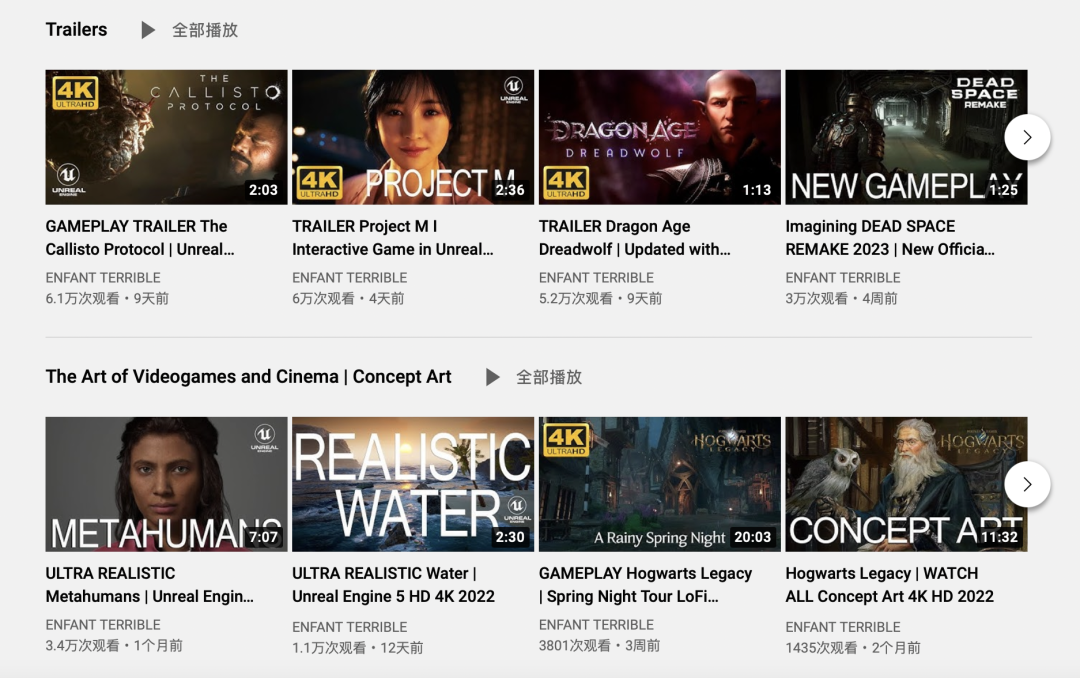Click title 'GAMEPLAY TRAILER The Callisto Protocol'
Viewport: 1080px width, 678px height.
coord(140,238)
